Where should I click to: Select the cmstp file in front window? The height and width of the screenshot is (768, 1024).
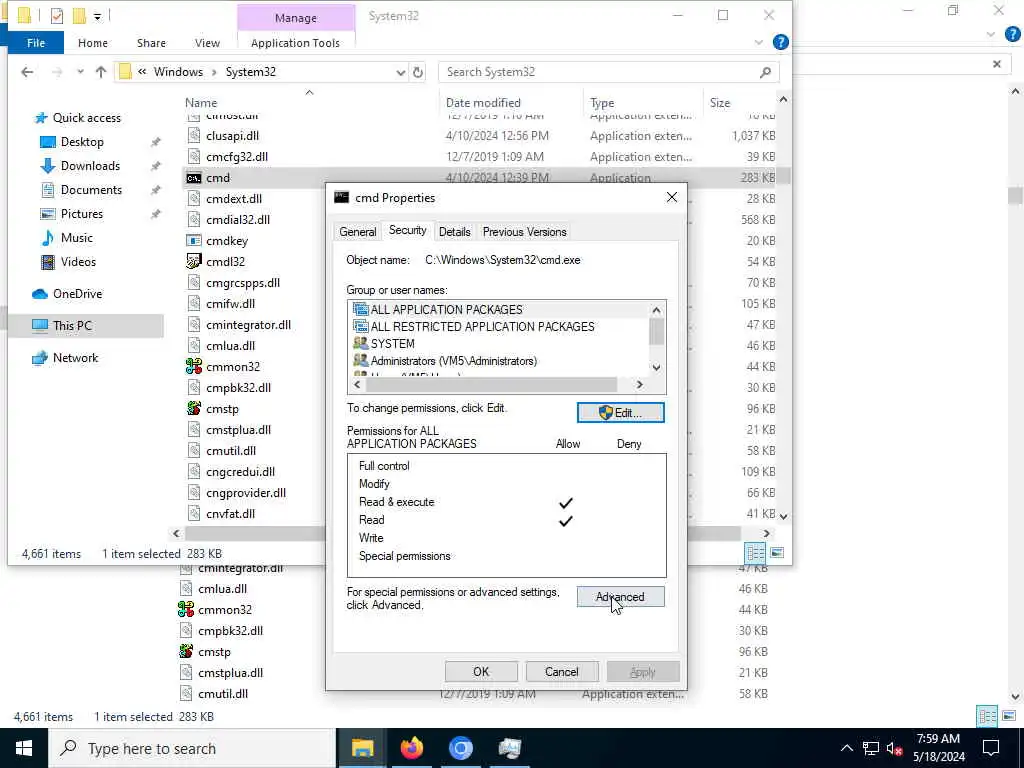tap(222, 409)
